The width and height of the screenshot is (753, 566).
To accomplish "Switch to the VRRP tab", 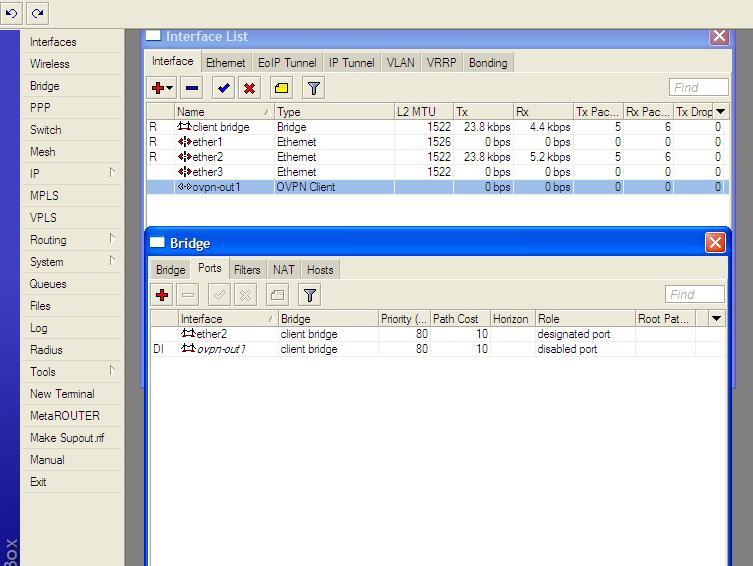I will [x=441, y=63].
